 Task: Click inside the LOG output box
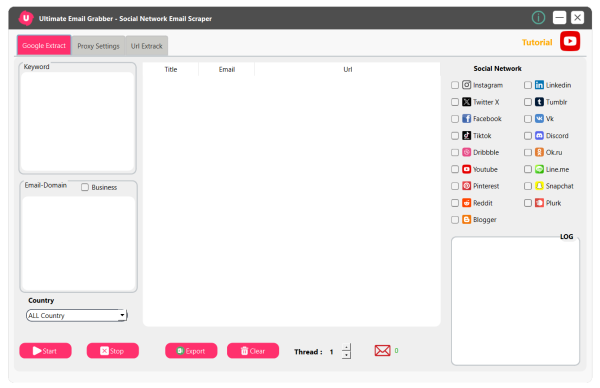click(x=515, y=301)
